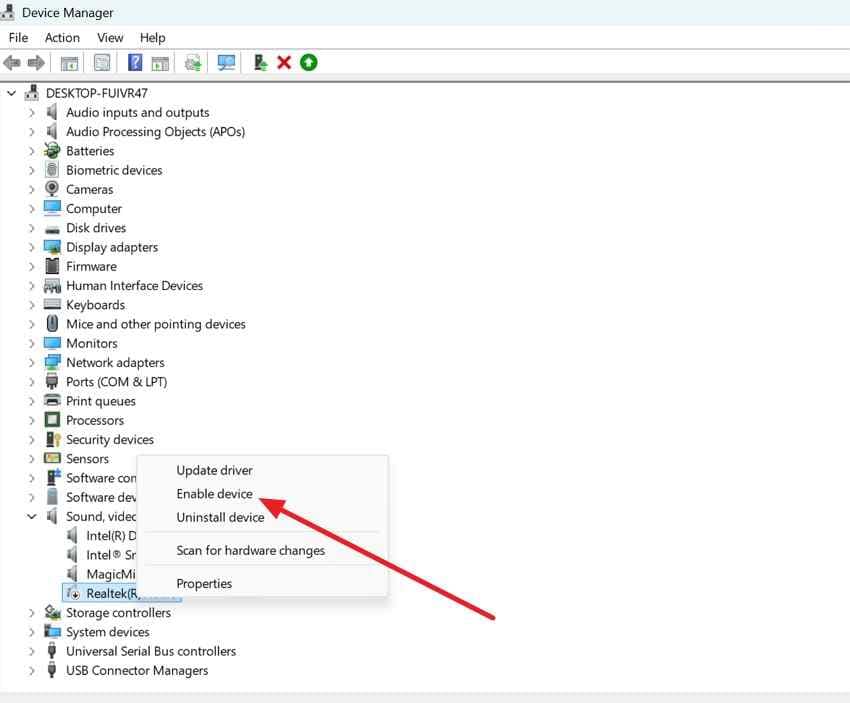Expand the Computer category chevron
850x703 pixels.
[x=31, y=209]
